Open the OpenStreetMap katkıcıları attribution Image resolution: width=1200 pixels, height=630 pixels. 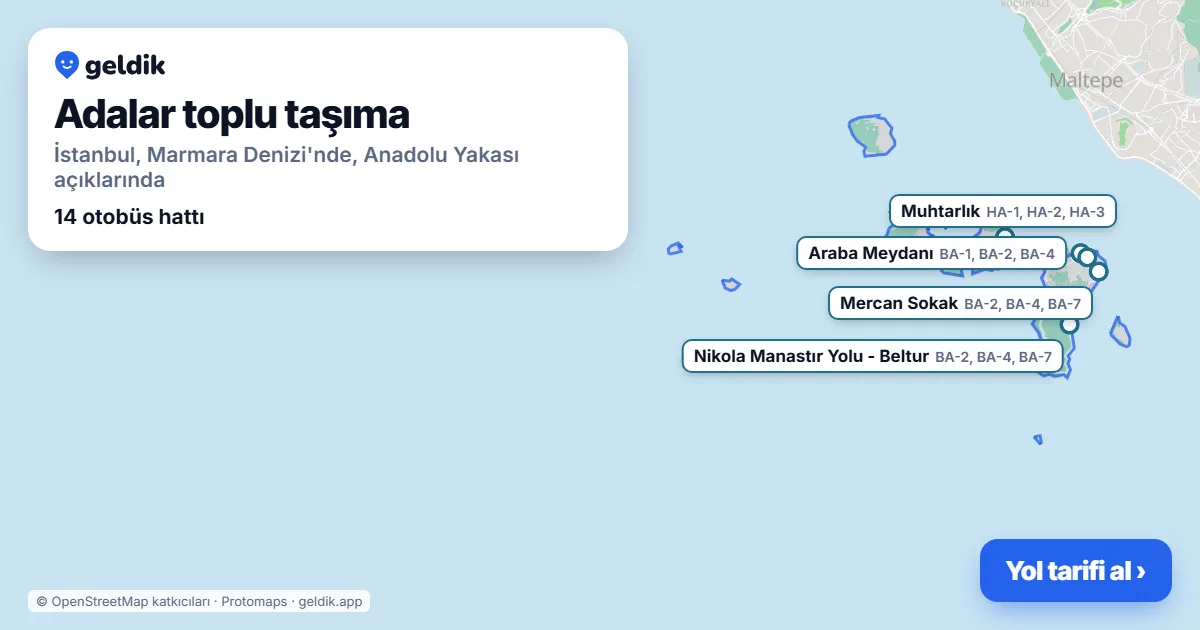(123, 601)
